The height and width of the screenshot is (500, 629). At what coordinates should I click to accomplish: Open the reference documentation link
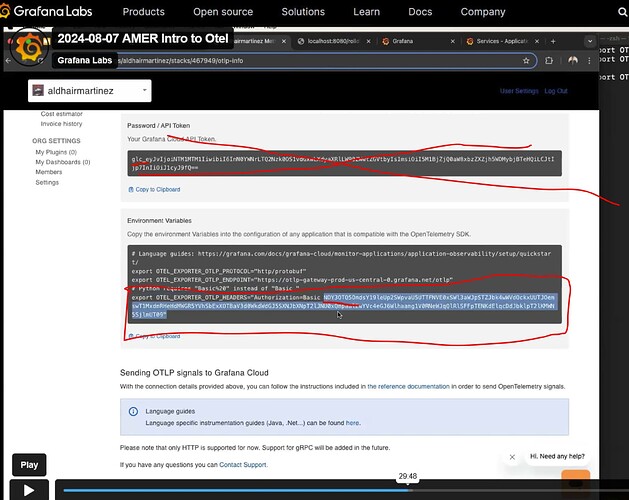pos(408,386)
